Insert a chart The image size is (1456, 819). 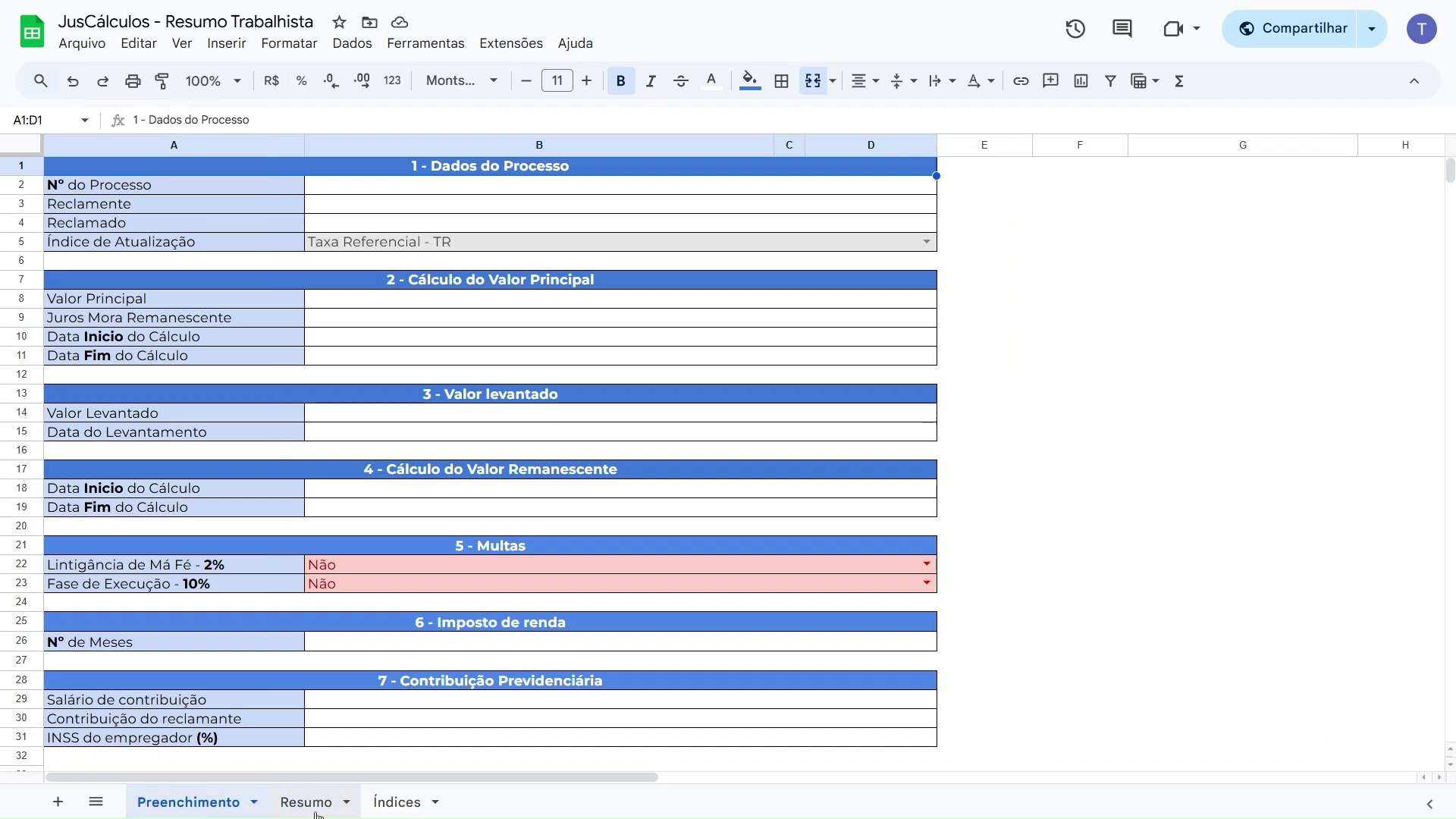click(1081, 80)
